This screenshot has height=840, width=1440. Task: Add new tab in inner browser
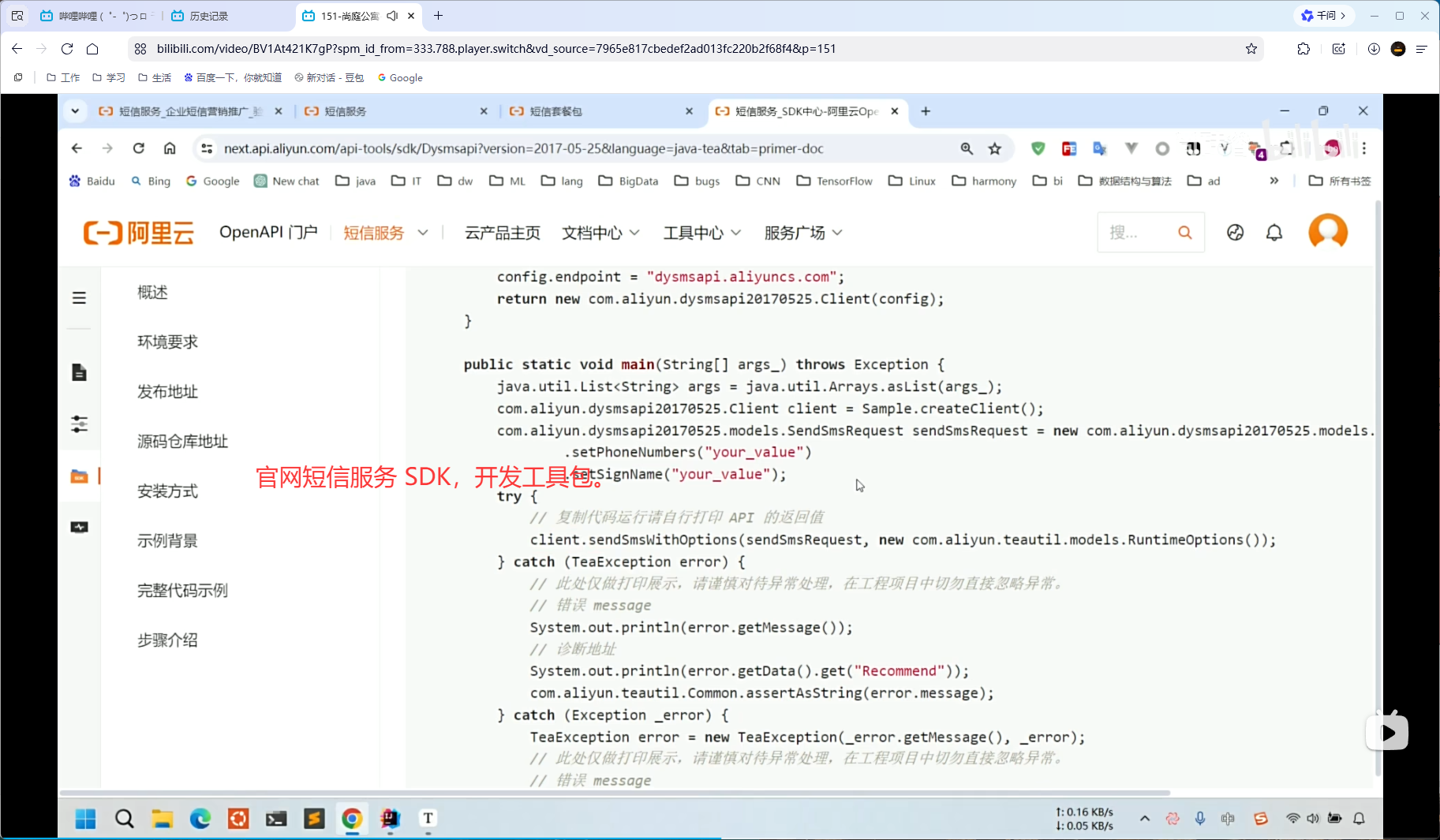tap(926, 111)
